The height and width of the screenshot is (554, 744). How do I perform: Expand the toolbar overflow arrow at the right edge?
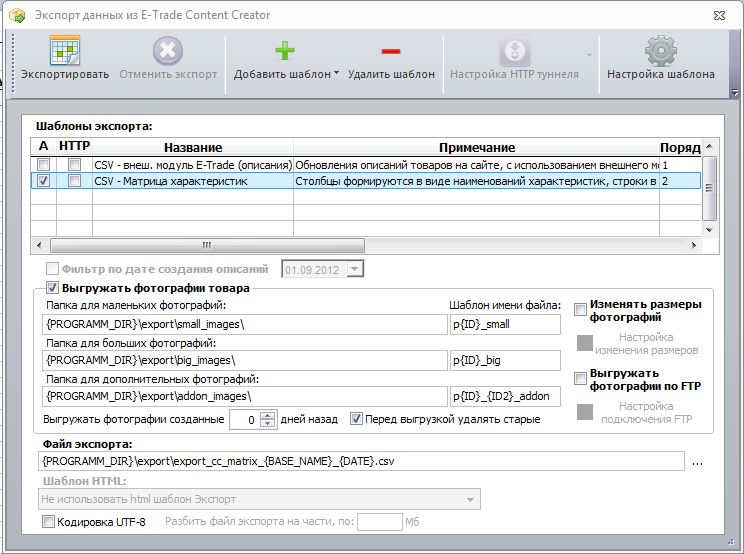click(735, 93)
